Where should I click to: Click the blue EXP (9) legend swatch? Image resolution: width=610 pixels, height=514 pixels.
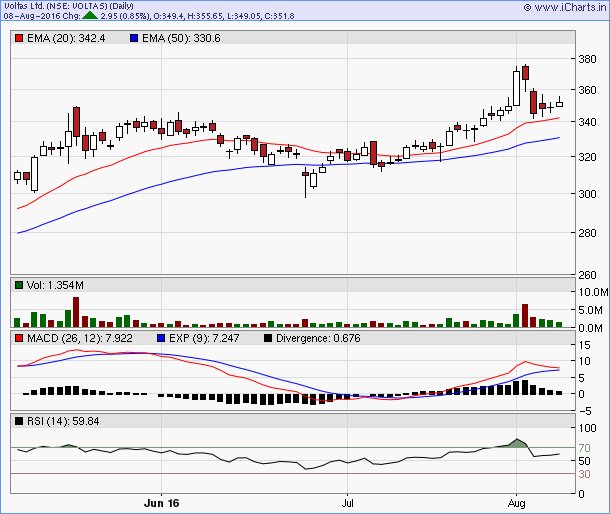coord(161,338)
